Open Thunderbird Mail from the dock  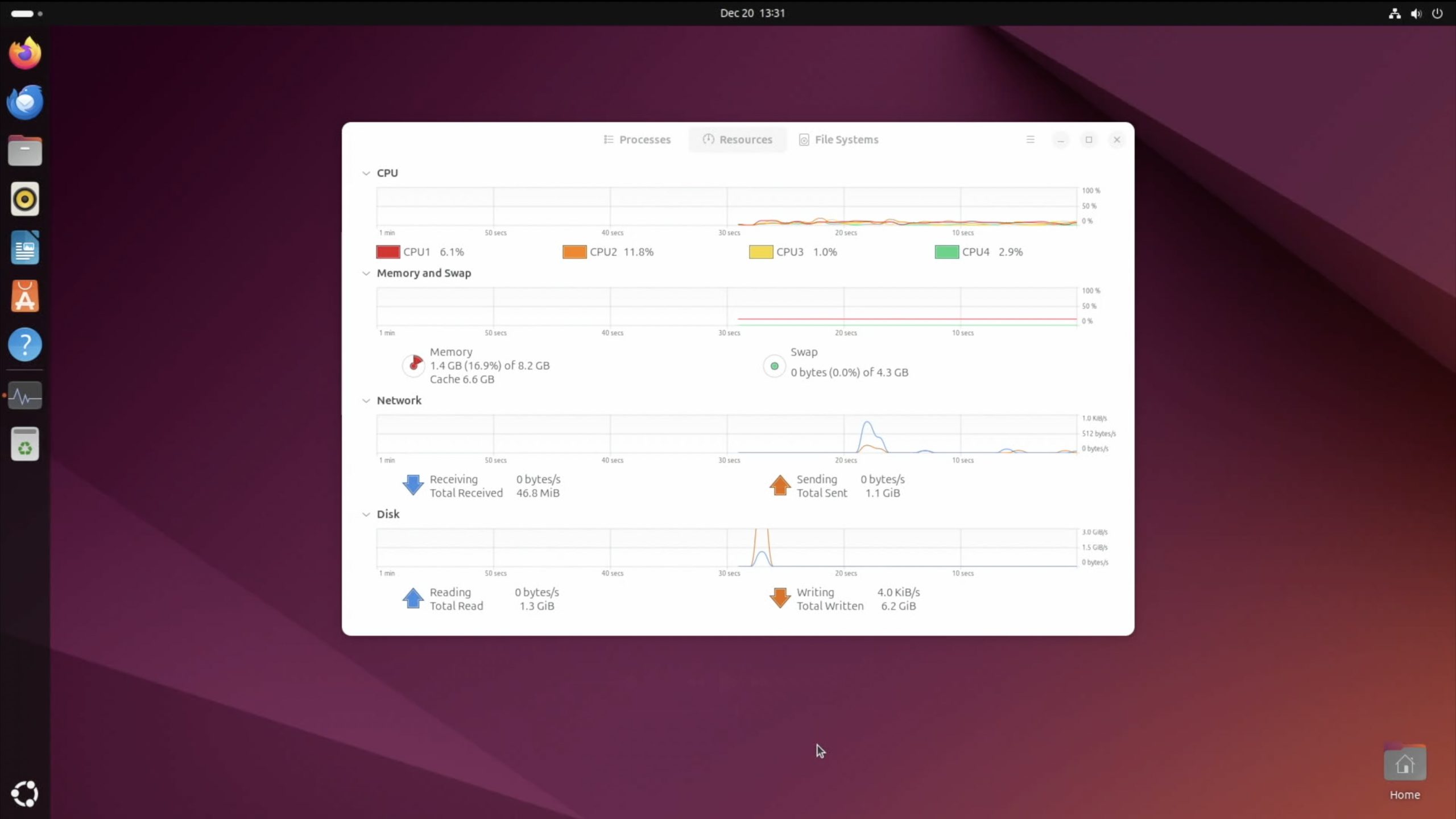25,102
